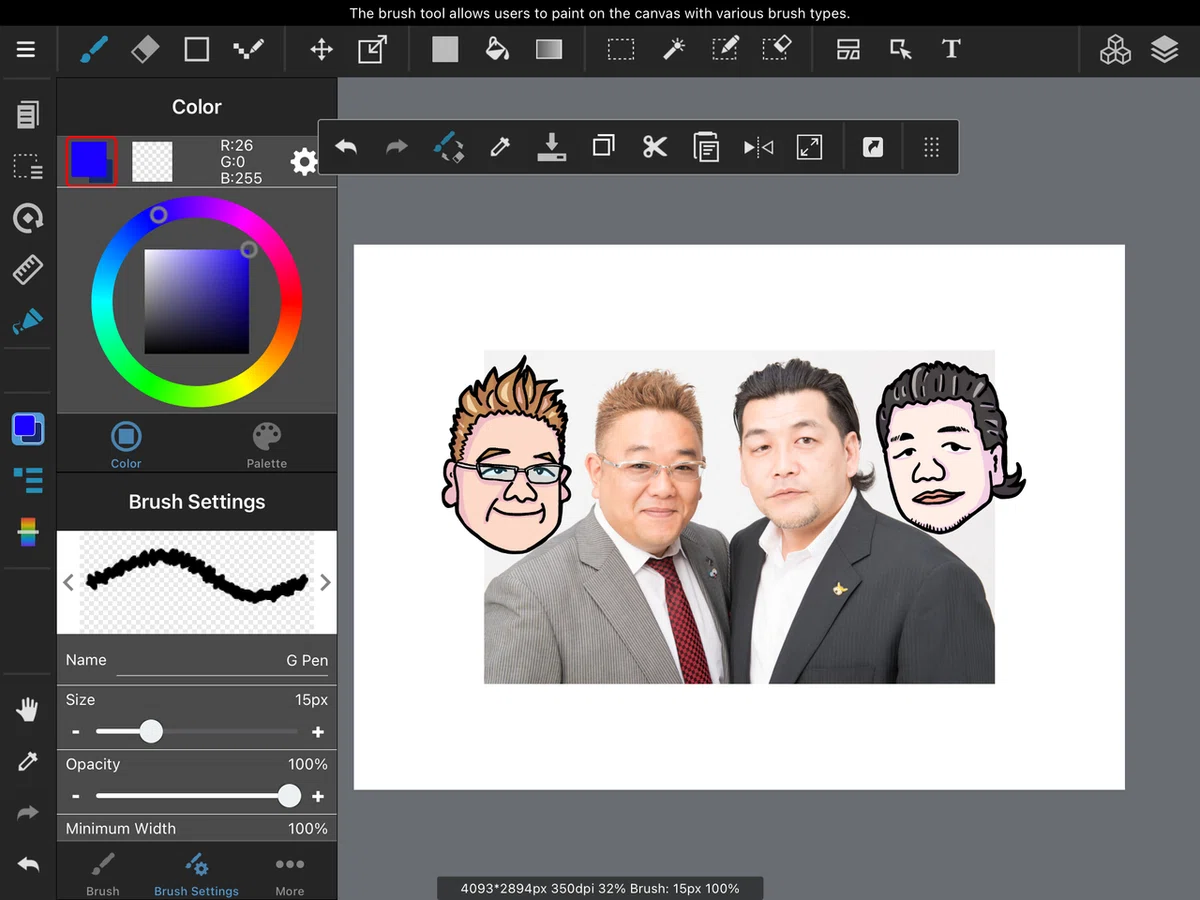Screen dimensions: 1200x900
Task: Select the blue foreground color swatch
Action: pos(91,161)
